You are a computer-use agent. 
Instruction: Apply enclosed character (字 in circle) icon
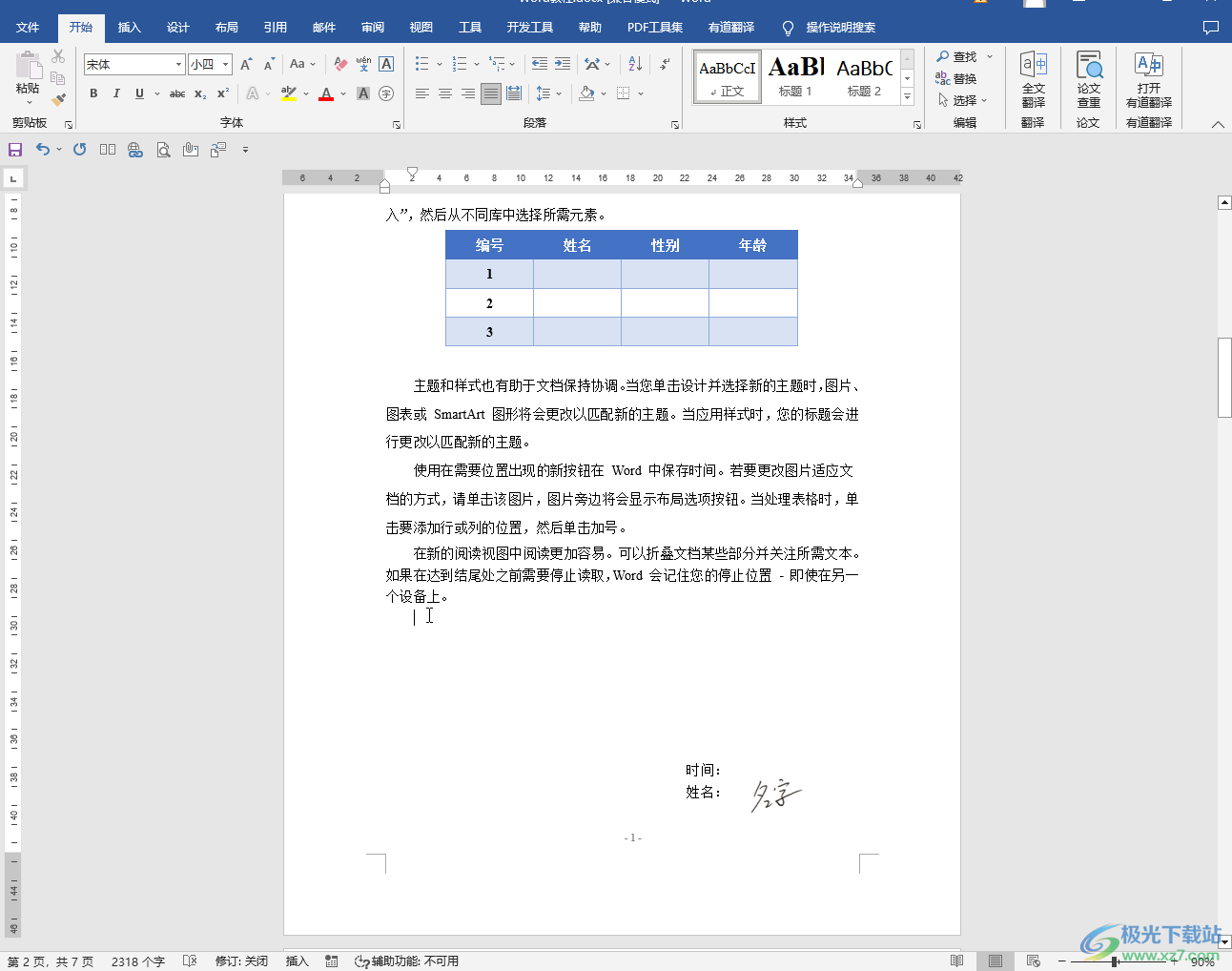pos(386,93)
